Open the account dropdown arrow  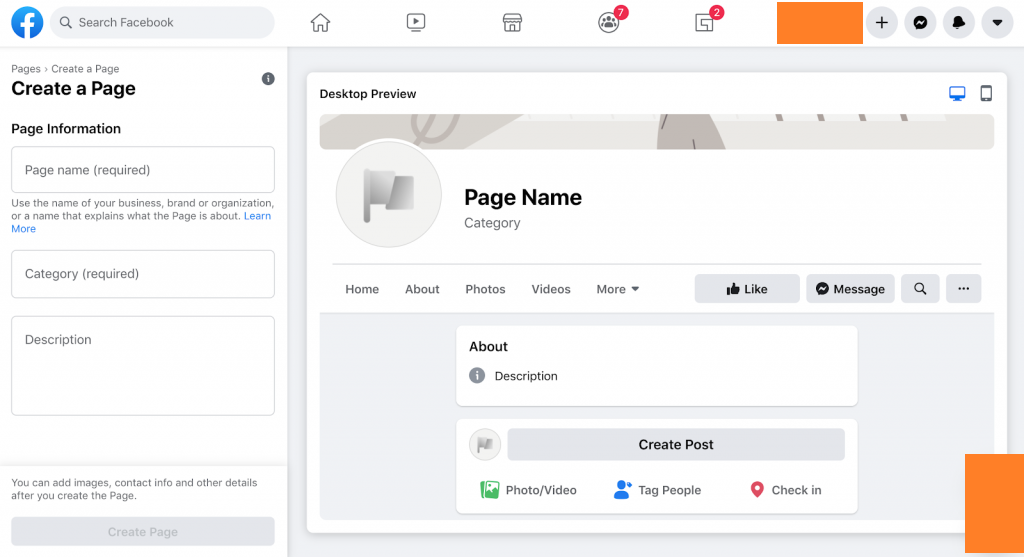click(997, 23)
